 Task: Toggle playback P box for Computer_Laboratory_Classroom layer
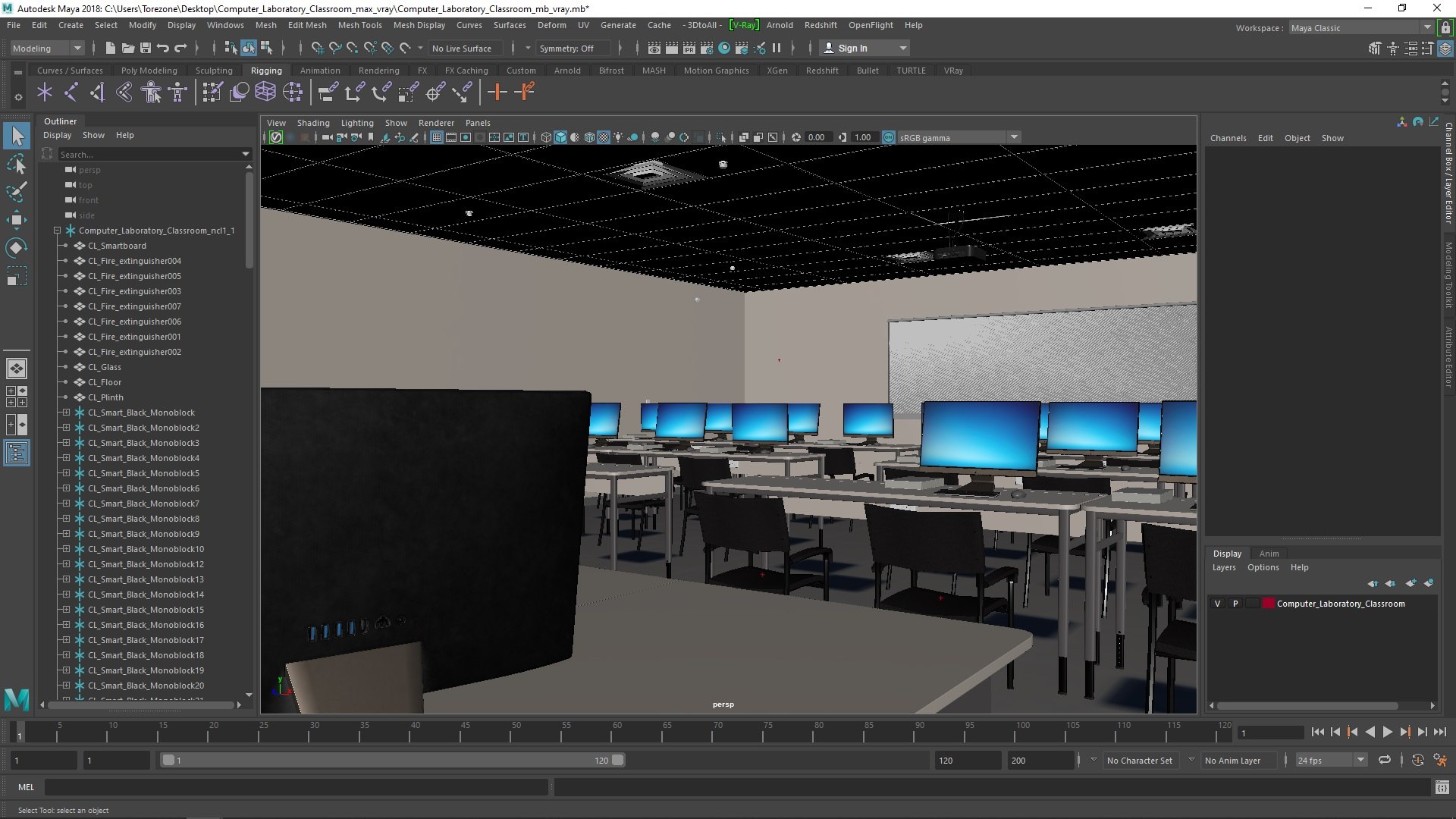click(1235, 604)
